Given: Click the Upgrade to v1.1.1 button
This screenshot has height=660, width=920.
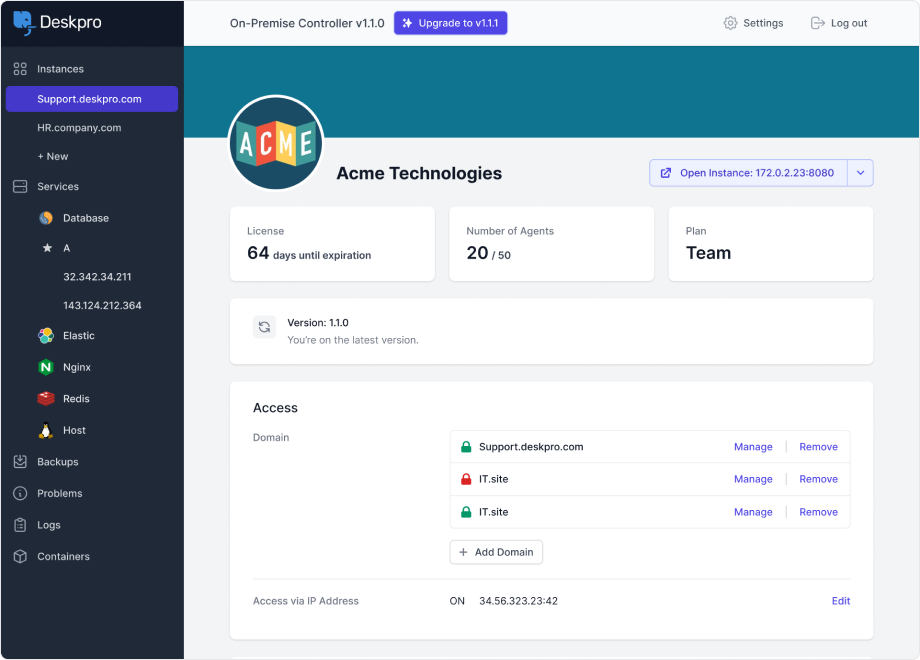Looking at the screenshot, I should 450,22.
